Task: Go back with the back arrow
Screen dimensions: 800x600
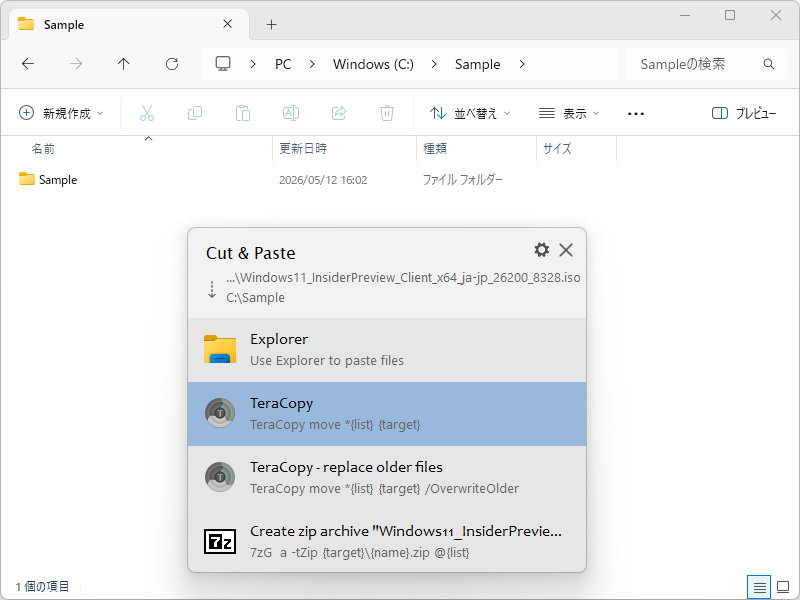Action: click(28, 64)
